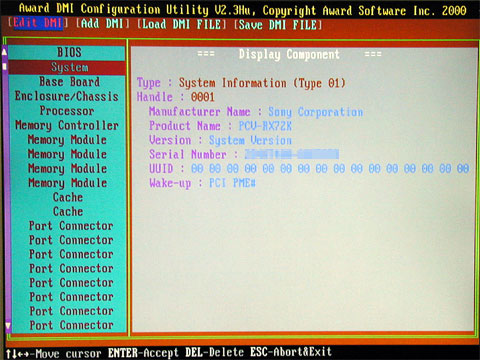Select Memory Module directly under Memory Controller

67,140
